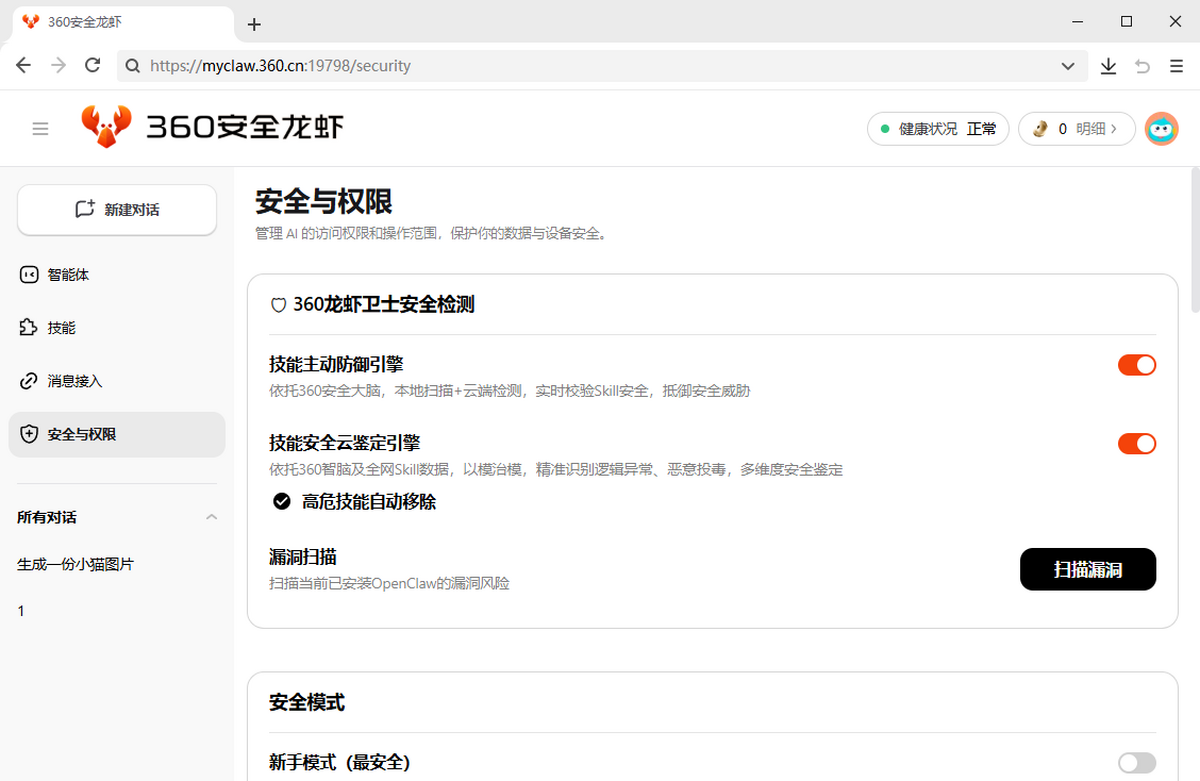This screenshot has height=781, width=1200.
Task: Click the 360 lobster logo
Action: 106,127
